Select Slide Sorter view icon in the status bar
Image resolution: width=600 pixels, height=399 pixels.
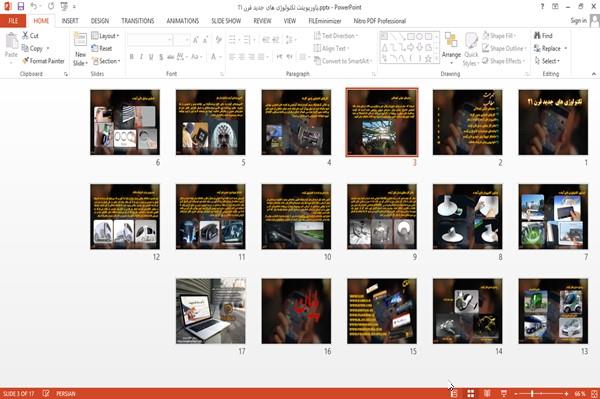pyautogui.click(x=471, y=393)
